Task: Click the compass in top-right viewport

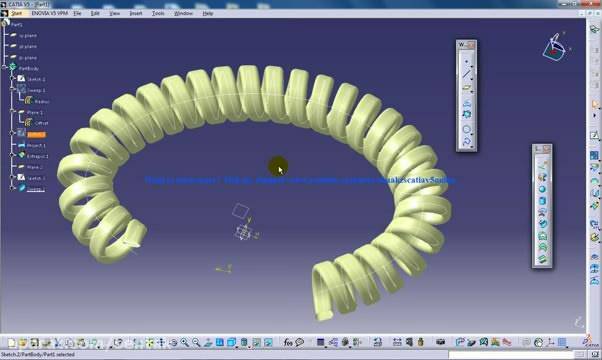Action: point(556,47)
